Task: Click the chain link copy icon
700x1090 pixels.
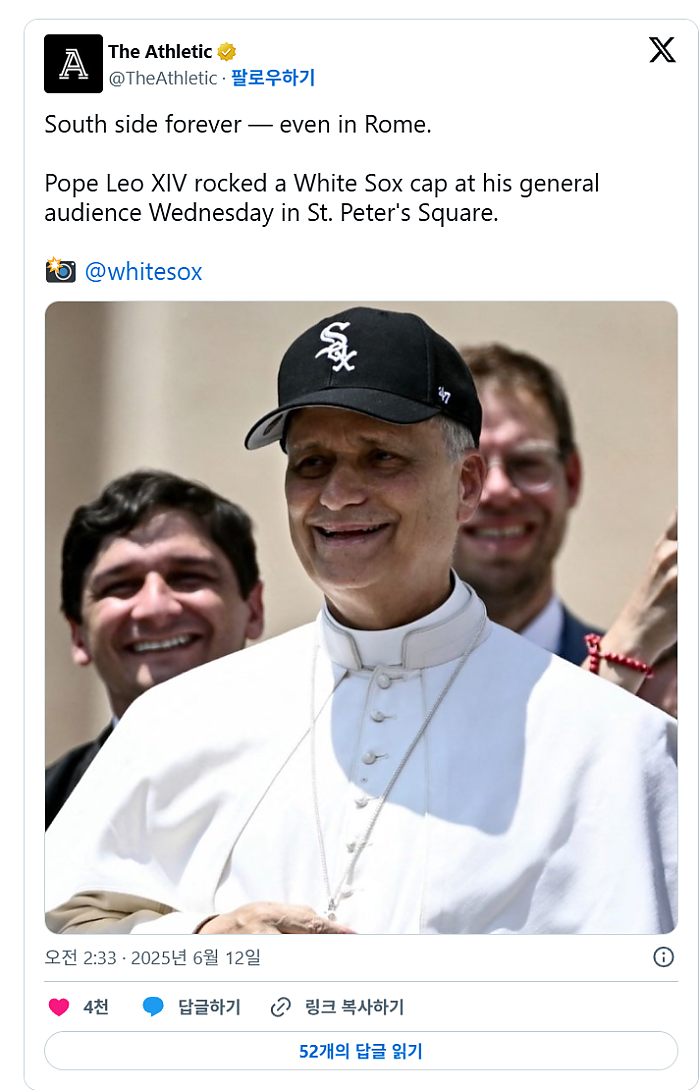Action: [x=281, y=1007]
